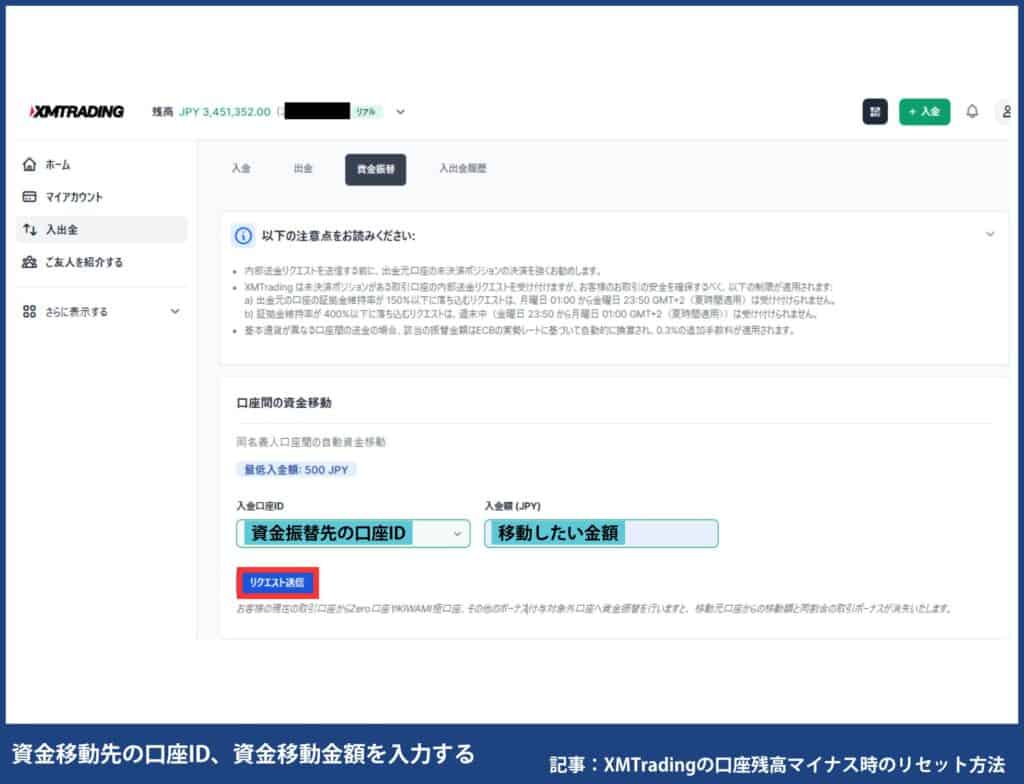1024x784 pixels.
Task: Switch to the 出金 tab
Action: pos(302,169)
